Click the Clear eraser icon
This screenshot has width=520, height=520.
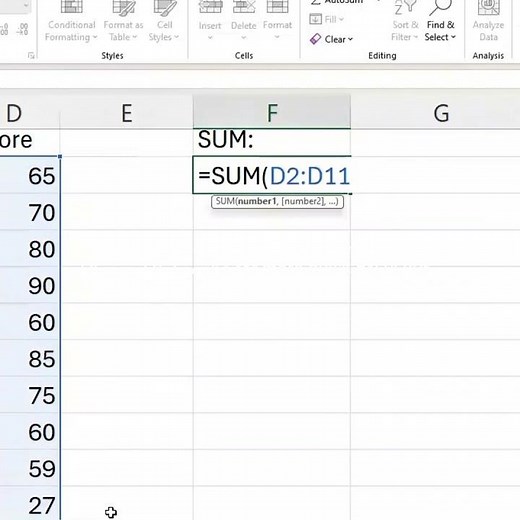(315, 39)
